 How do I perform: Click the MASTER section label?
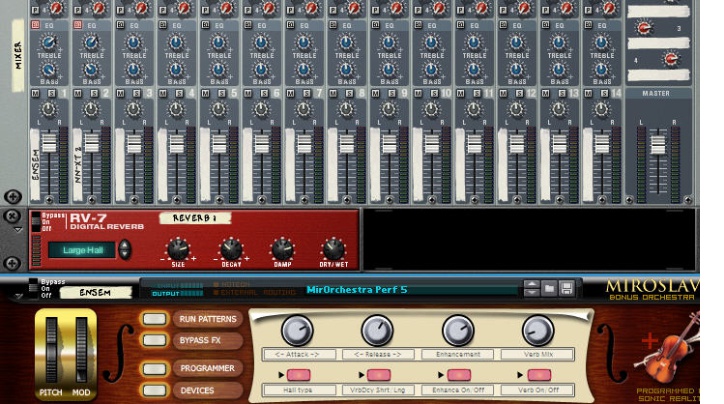(656, 93)
